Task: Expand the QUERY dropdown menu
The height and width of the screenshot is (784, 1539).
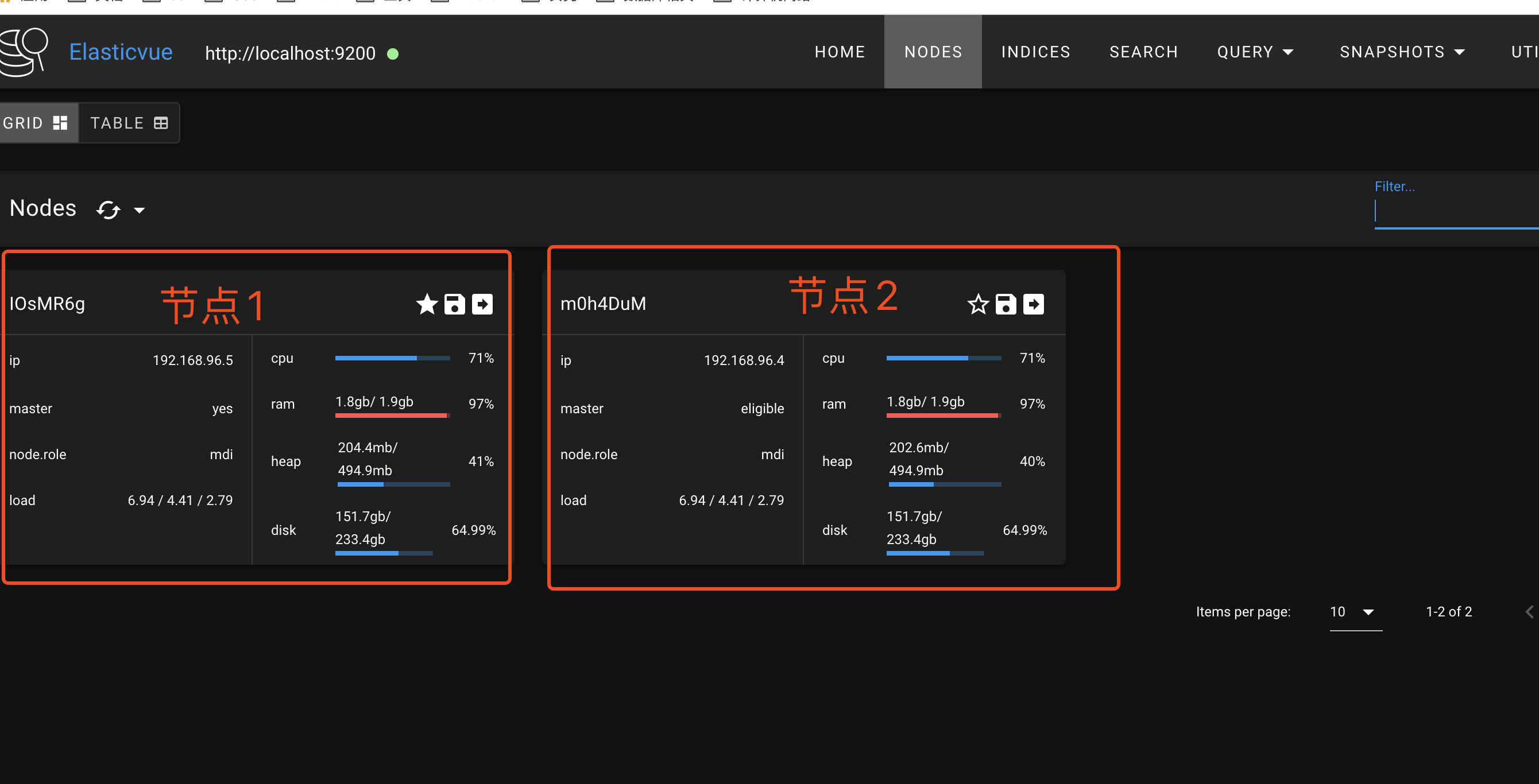Action: pyautogui.click(x=1255, y=52)
